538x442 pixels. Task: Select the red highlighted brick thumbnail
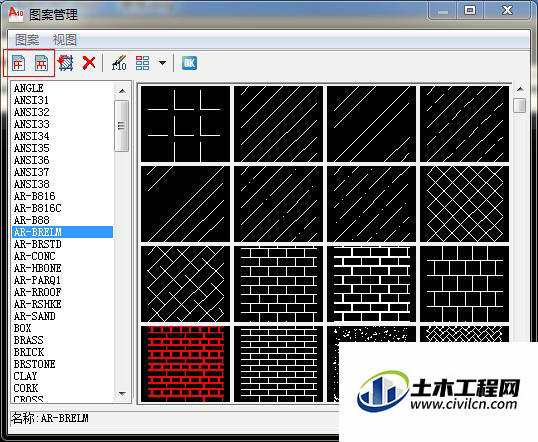tap(185, 364)
